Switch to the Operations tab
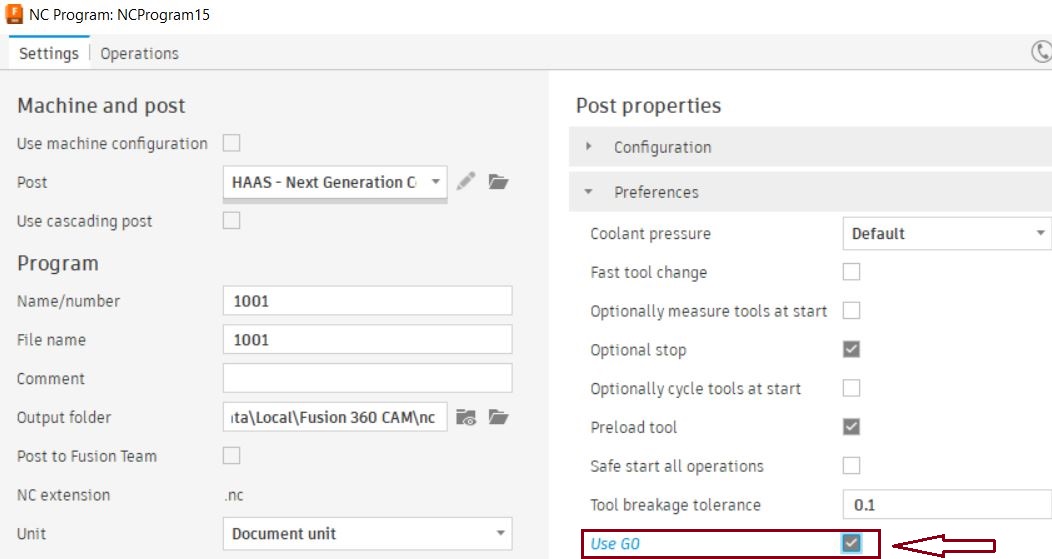The image size is (1052, 559). pyautogui.click(x=139, y=54)
